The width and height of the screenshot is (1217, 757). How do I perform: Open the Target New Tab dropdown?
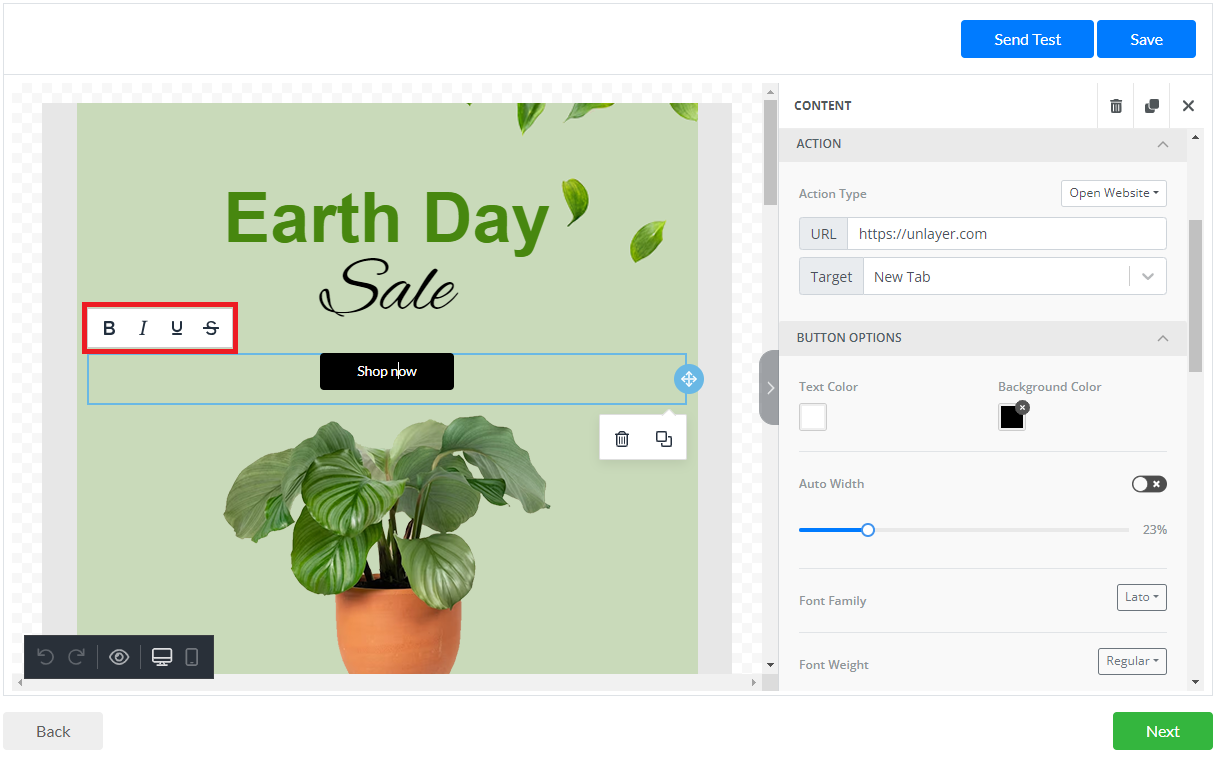click(1014, 277)
